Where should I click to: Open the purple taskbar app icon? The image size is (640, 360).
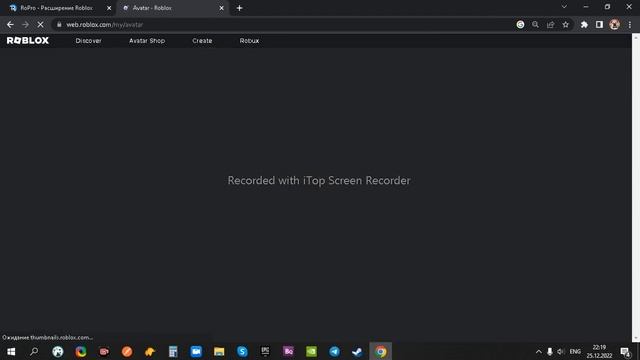[288, 351]
